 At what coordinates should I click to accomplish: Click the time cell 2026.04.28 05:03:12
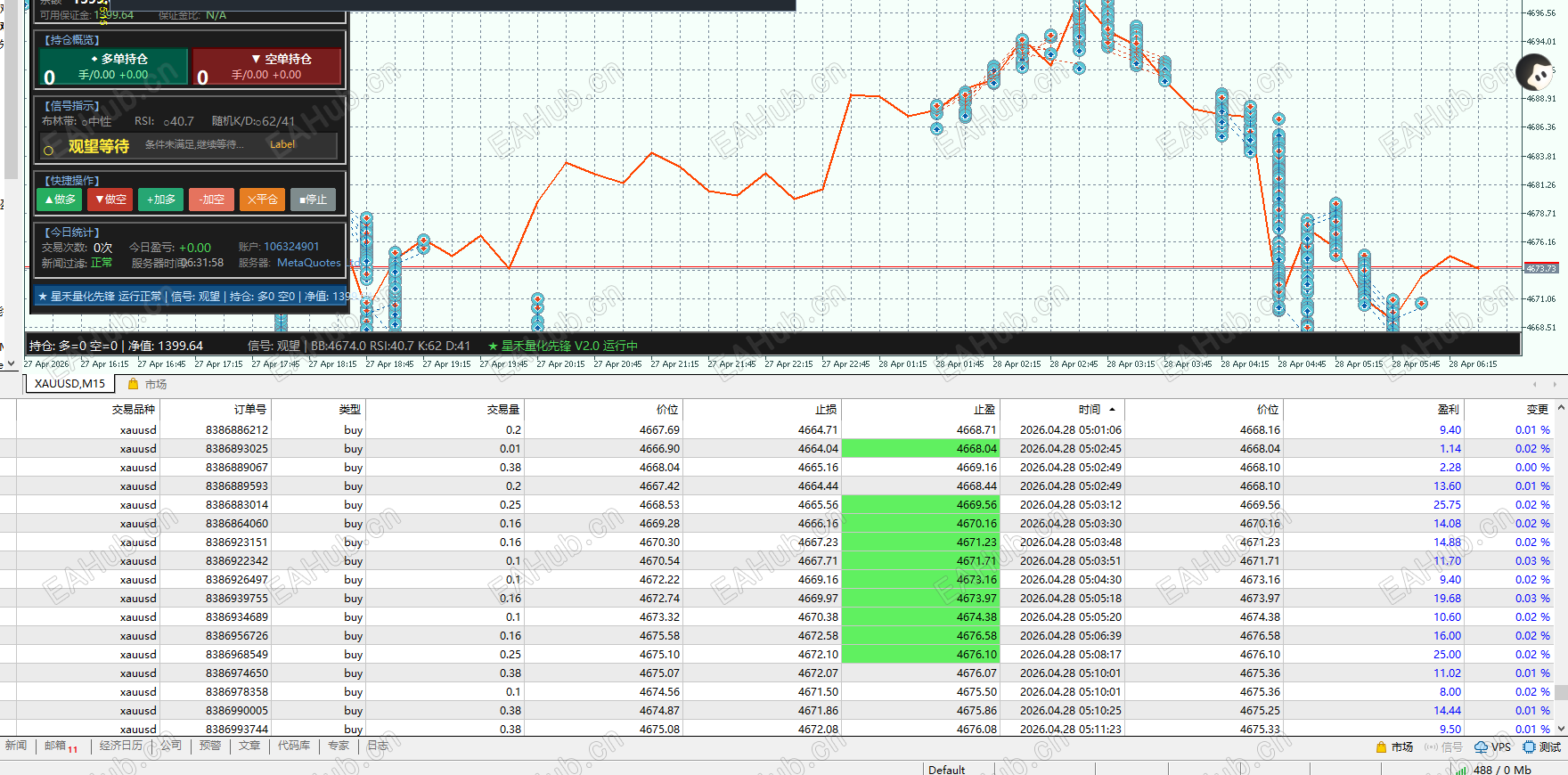click(1071, 505)
